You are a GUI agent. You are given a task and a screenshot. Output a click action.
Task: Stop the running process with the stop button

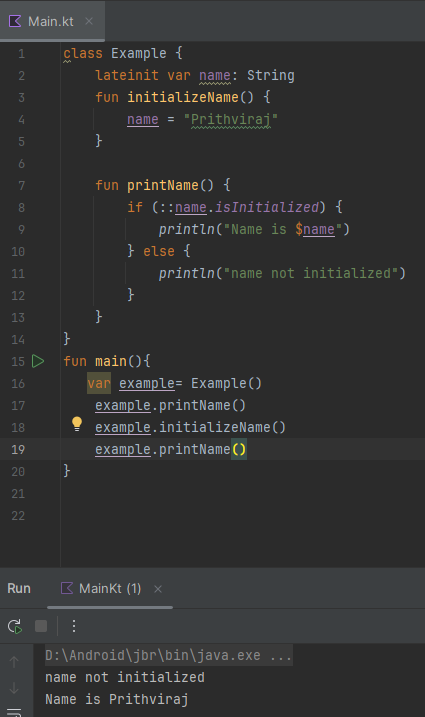[x=41, y=626]
